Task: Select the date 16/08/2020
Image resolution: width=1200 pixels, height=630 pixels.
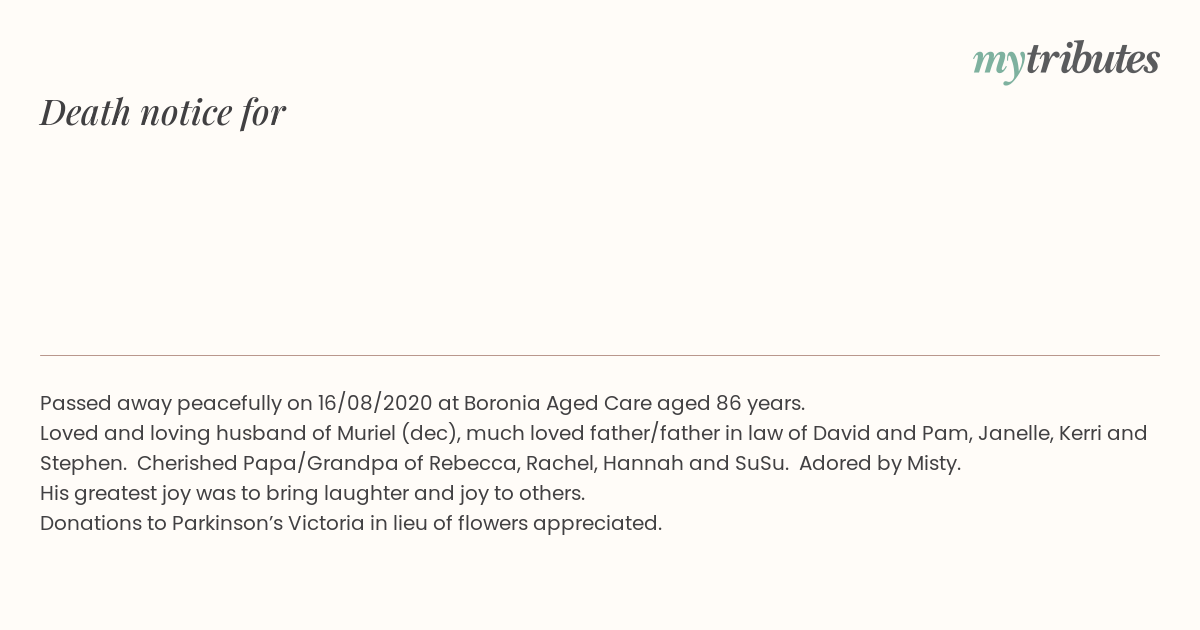Action: (375, 403)
